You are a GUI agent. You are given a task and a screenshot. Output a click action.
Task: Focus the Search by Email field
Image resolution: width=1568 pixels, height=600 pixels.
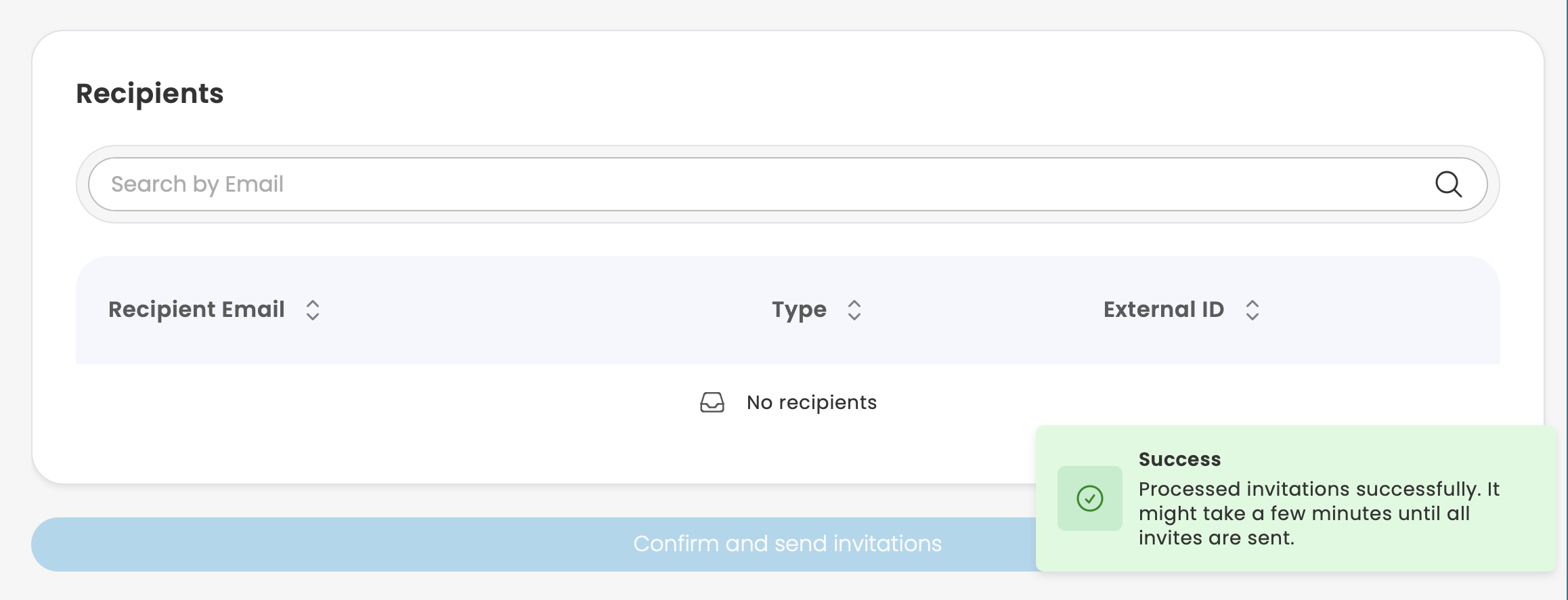(x=745, y=184)
